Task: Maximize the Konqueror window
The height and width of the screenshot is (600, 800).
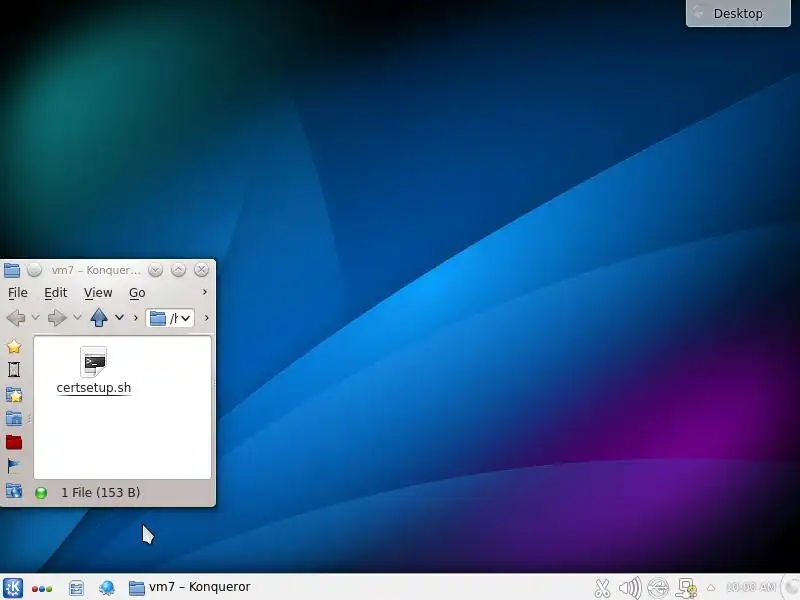Action: 179,270
